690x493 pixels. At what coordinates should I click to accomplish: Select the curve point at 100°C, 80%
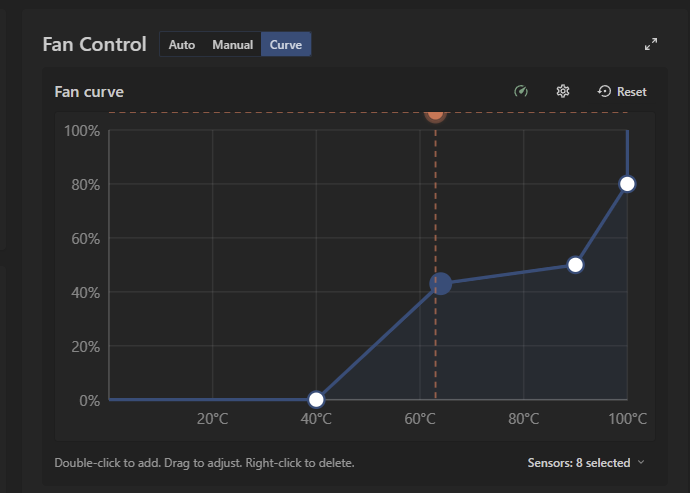point(627,184)
